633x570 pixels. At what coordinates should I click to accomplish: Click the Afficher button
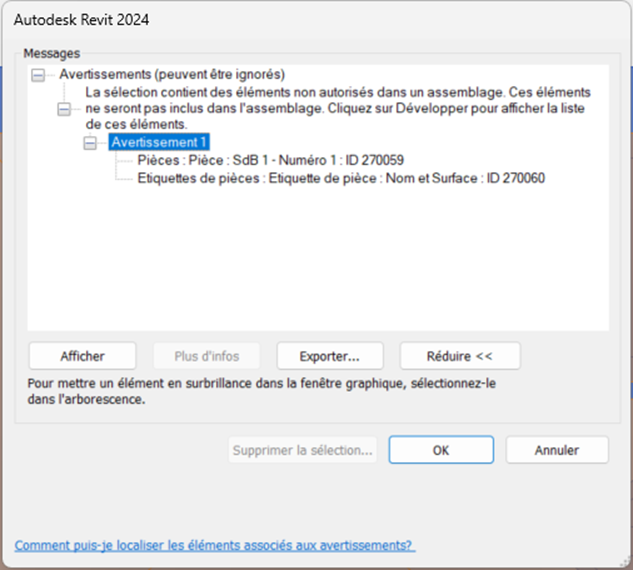coord(83,355)
